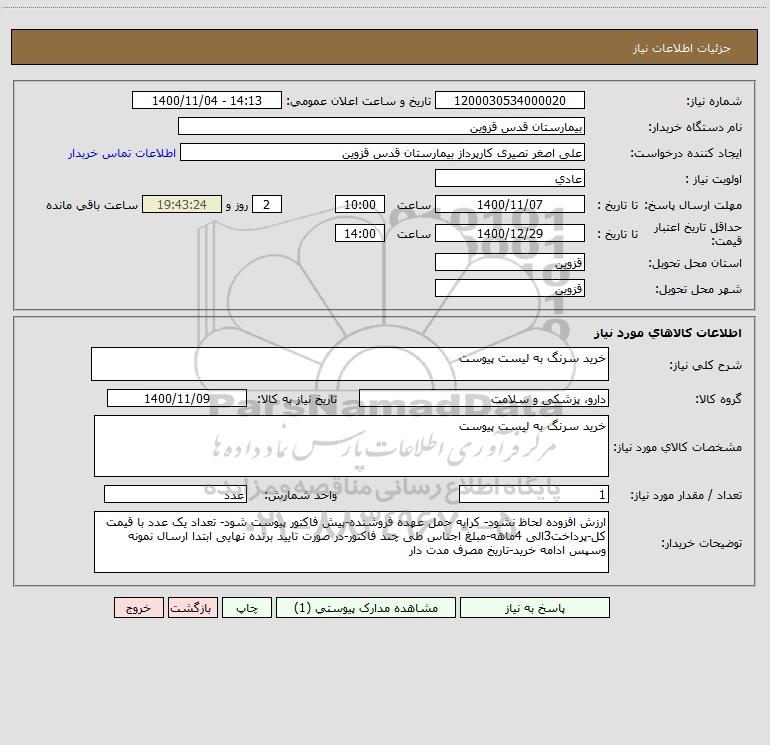Click general description box شرح کلی نیاز
Screen dimensions: 770x745
tap(350, 364)
